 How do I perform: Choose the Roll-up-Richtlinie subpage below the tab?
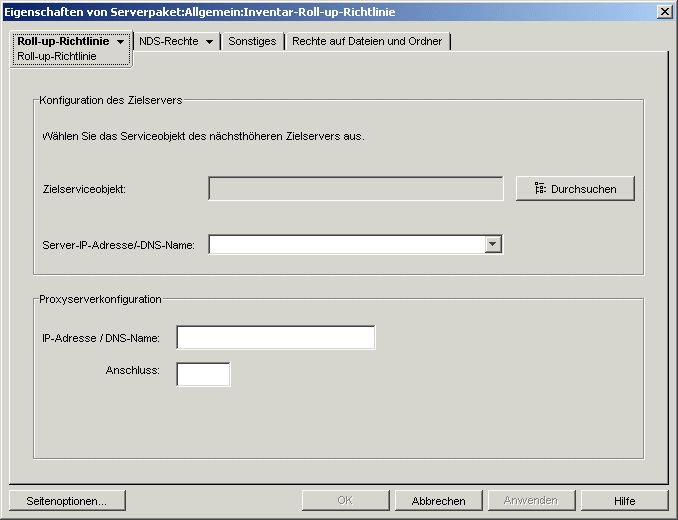(57, 57)
